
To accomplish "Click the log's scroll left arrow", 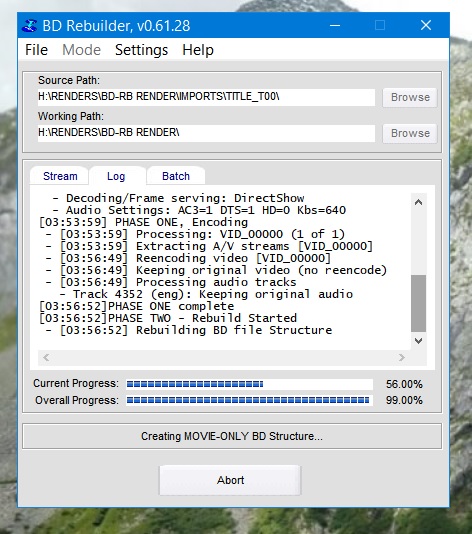I will point(46,358).
